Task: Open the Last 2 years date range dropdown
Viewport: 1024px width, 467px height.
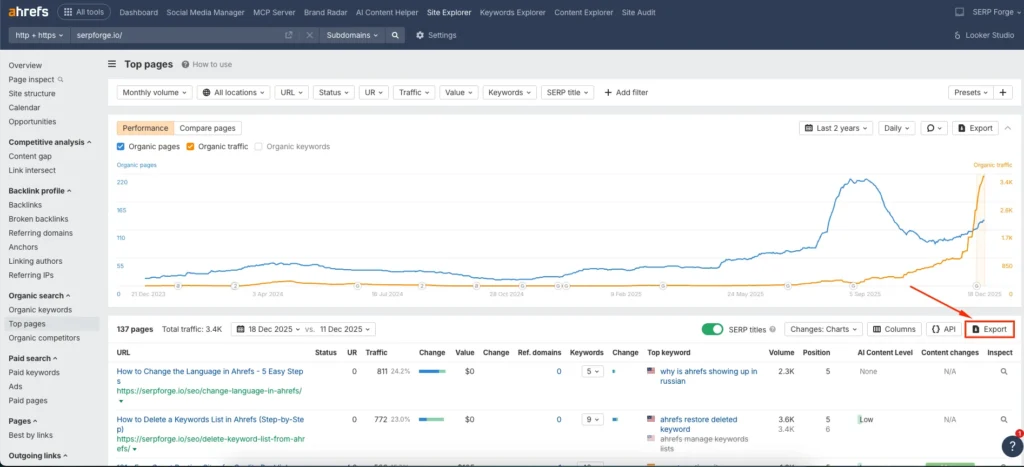Action: point(836,128)
